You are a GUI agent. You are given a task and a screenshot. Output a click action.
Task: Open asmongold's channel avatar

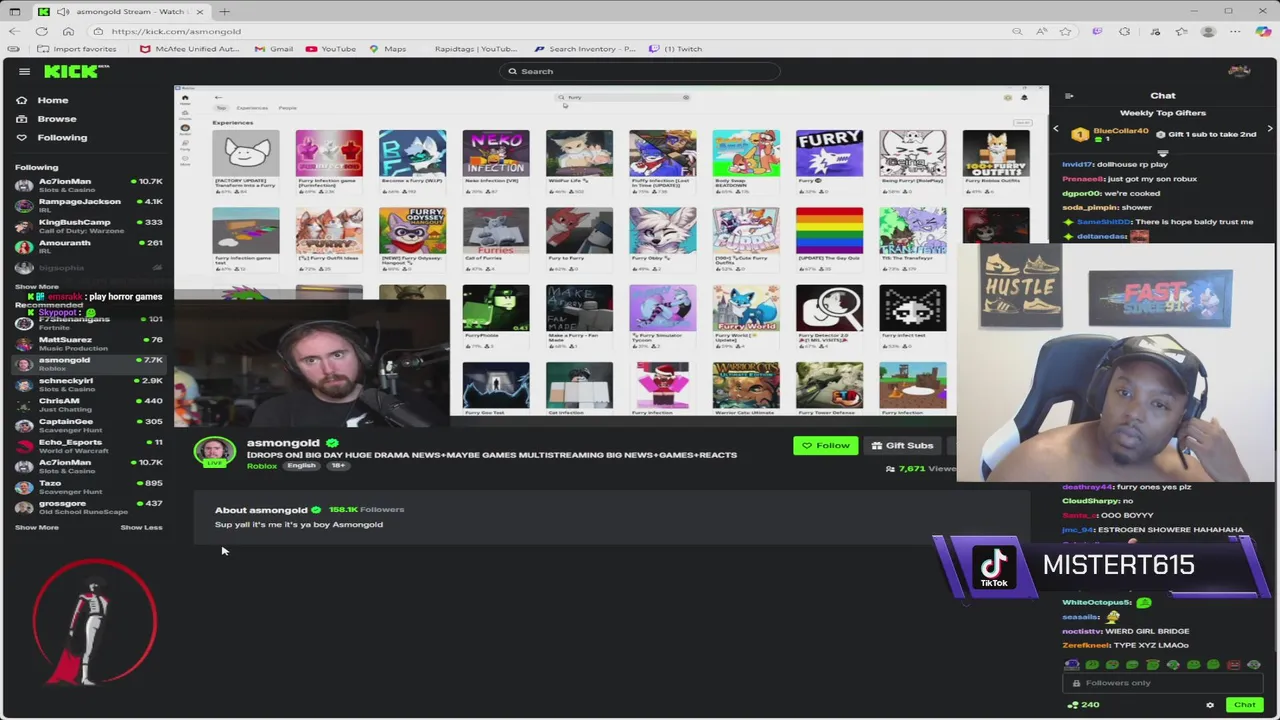coord(215,451)
